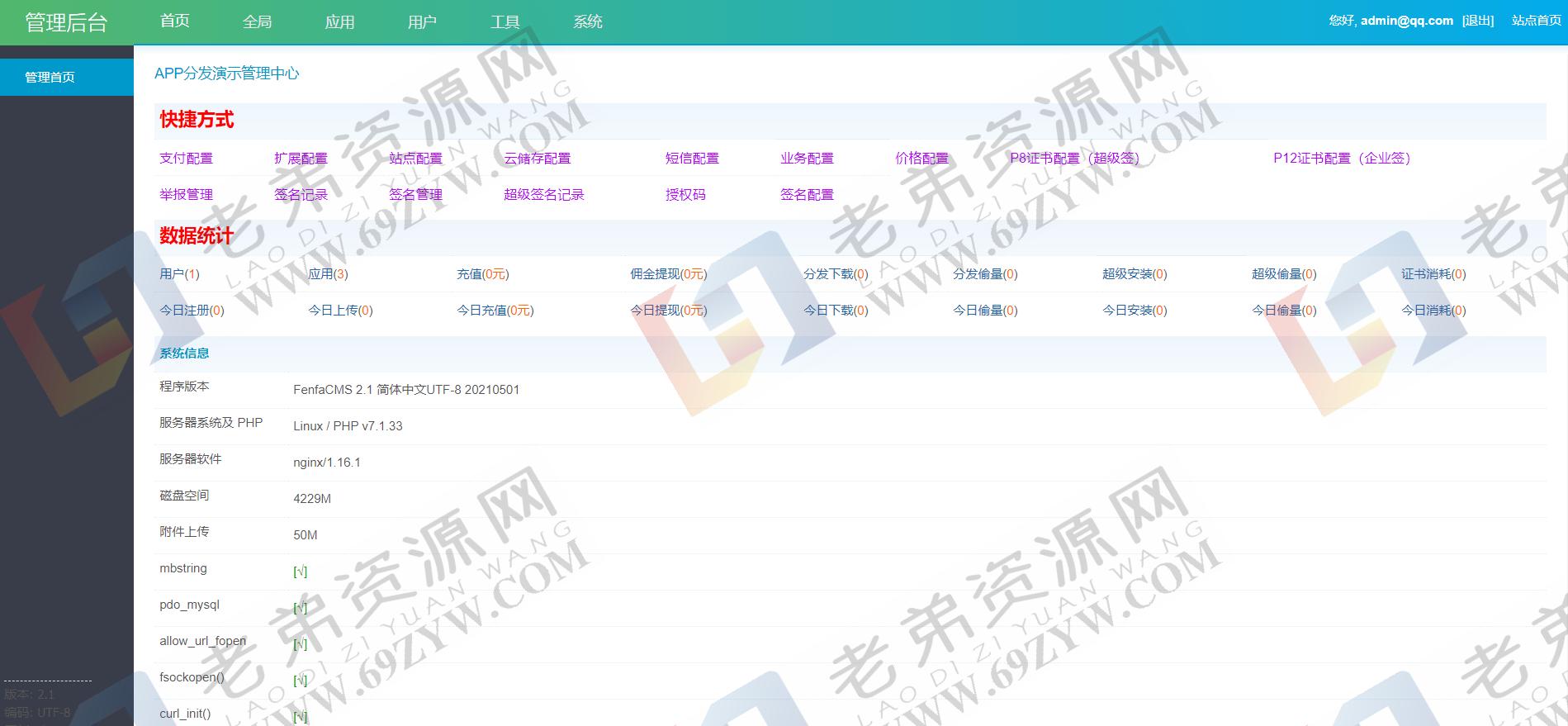Open 签名管理 shortcut
The width and height of the screenshot is (1568, 726).
click(x=416, y=194)
